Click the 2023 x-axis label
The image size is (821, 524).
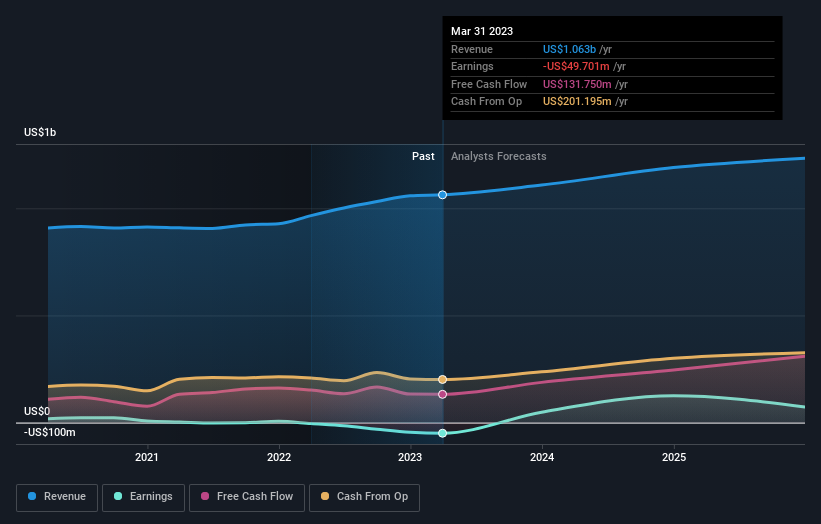coord(410,457)
